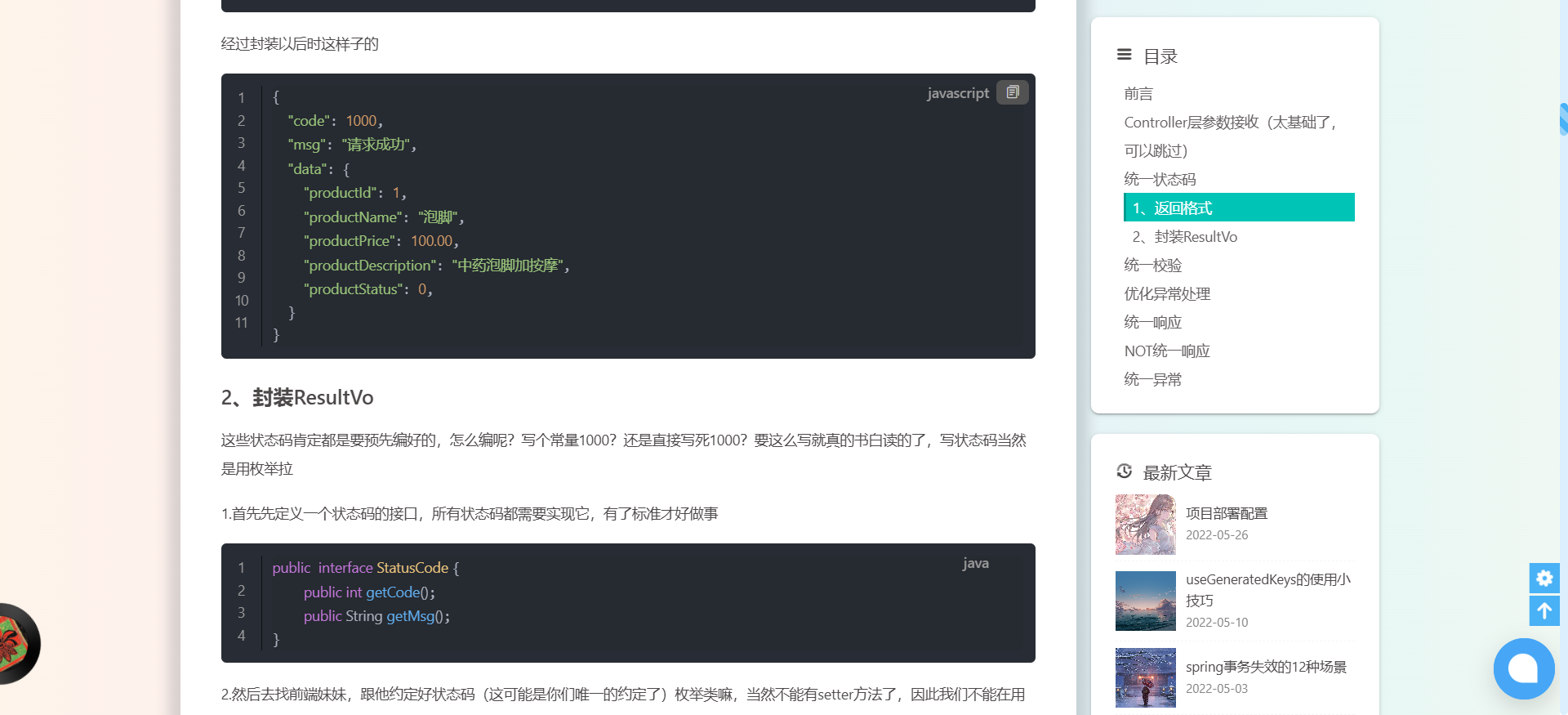Click the "productName" code line
1568x715 pixels.
(384, 217)
